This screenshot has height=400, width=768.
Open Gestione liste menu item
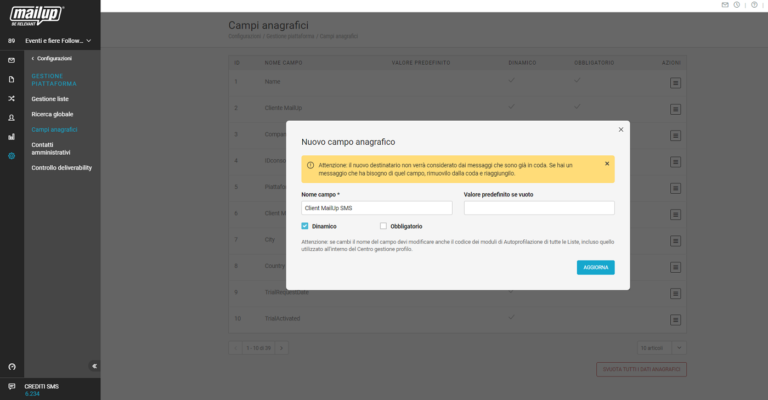pyautogui.click(x=50, y=99)
